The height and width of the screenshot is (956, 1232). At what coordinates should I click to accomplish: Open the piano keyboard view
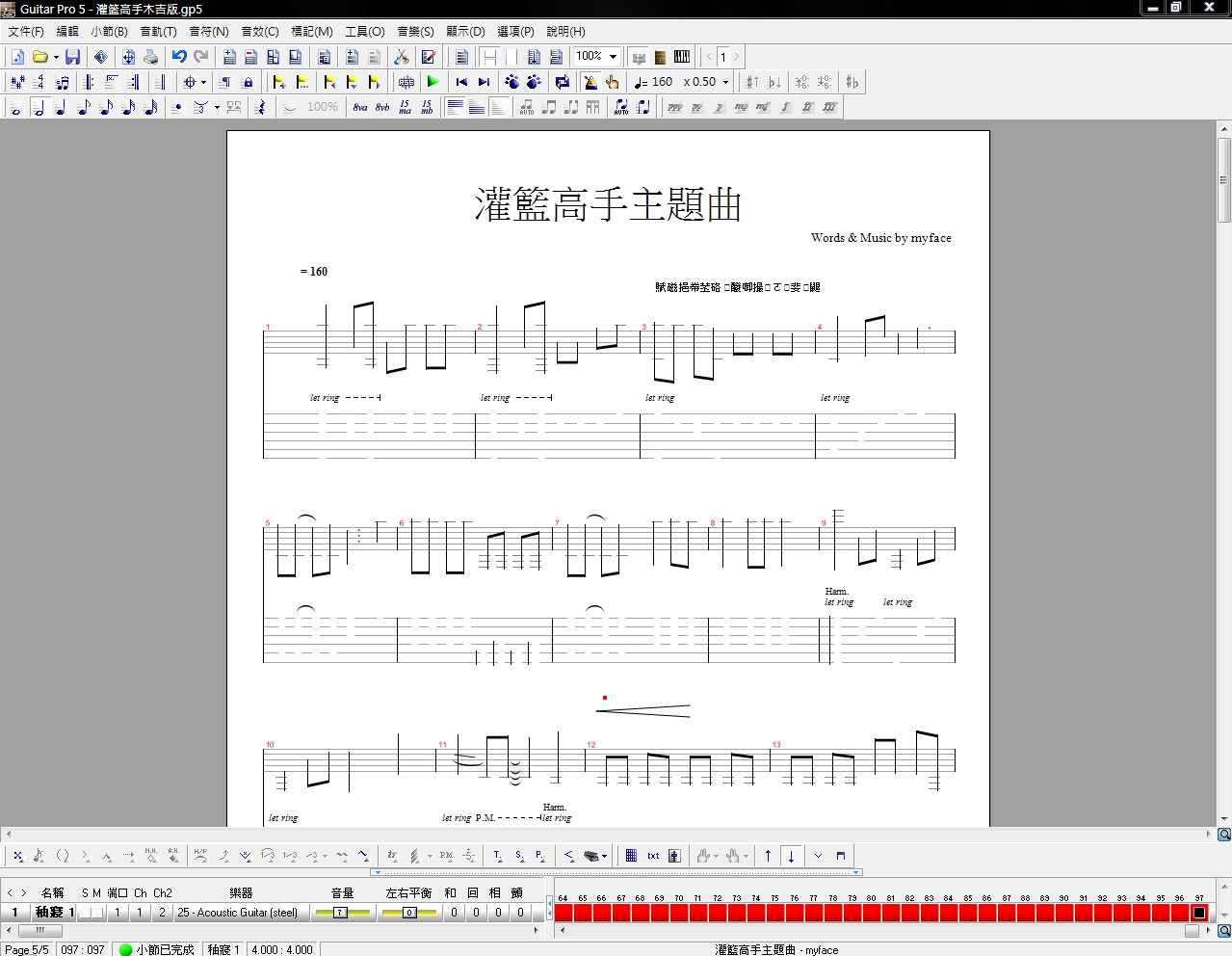682,57
